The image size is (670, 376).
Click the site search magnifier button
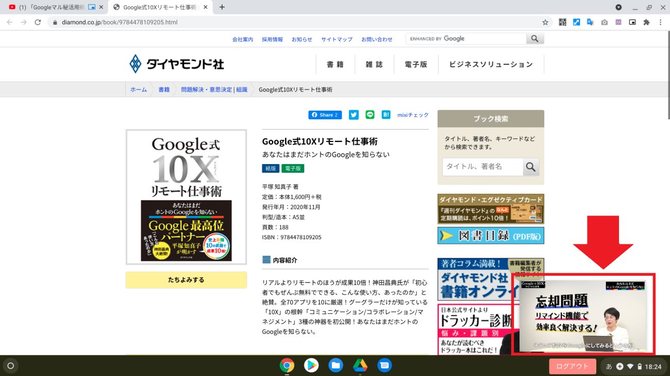tap(535, 39)
